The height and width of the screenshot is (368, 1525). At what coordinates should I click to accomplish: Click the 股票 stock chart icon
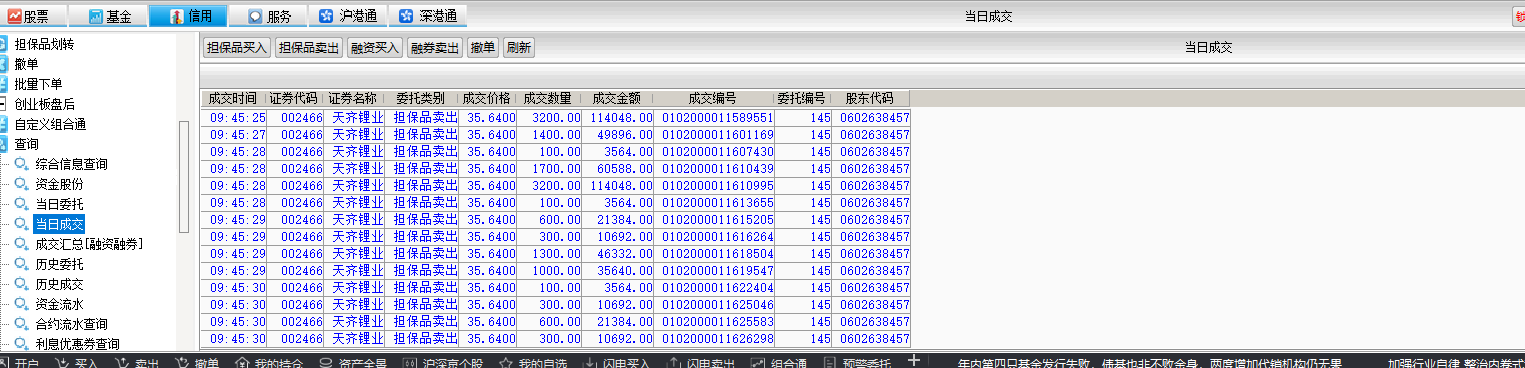pyautogui.click(x=15, y=16)
